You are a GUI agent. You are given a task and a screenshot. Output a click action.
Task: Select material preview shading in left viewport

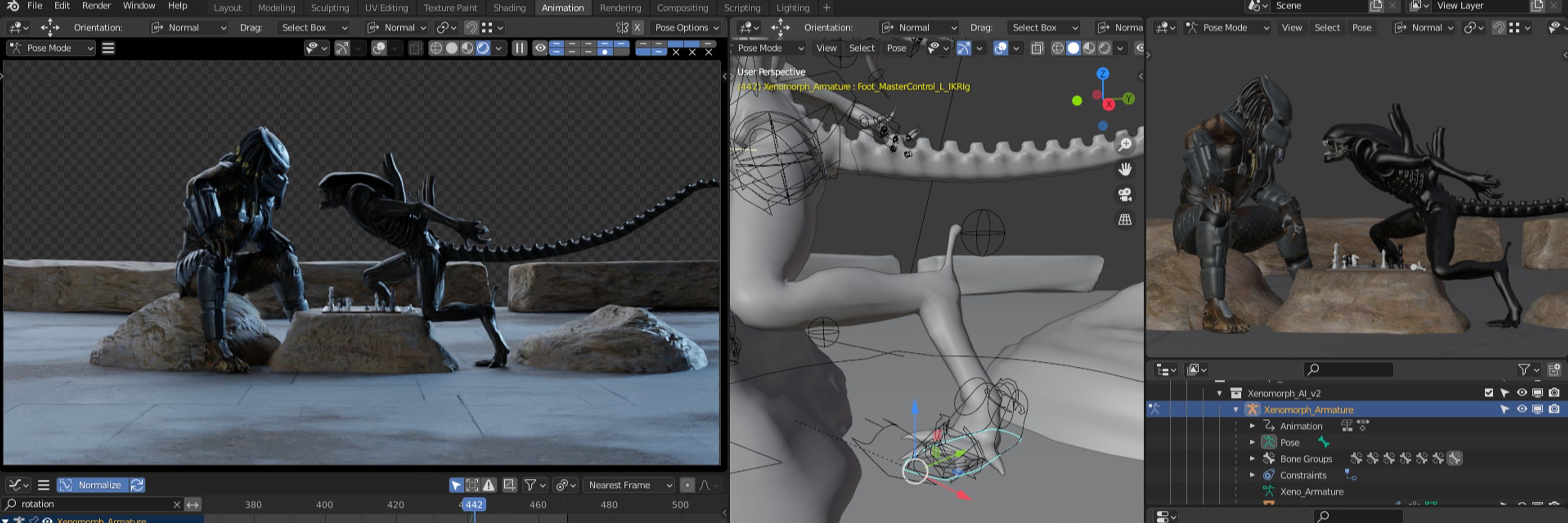(x=467, y=48)
